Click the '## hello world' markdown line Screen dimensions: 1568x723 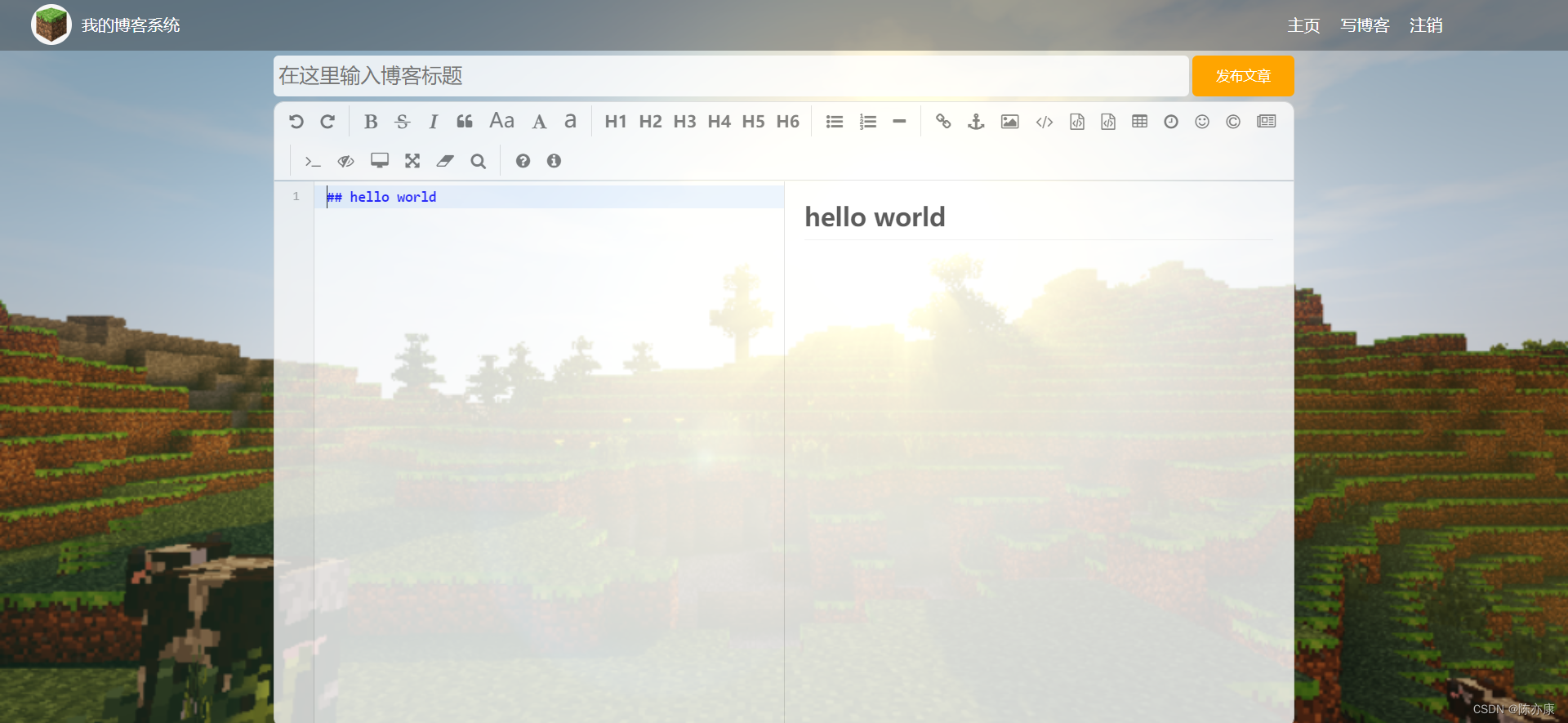pyautogui.click(x=381, y=197)
